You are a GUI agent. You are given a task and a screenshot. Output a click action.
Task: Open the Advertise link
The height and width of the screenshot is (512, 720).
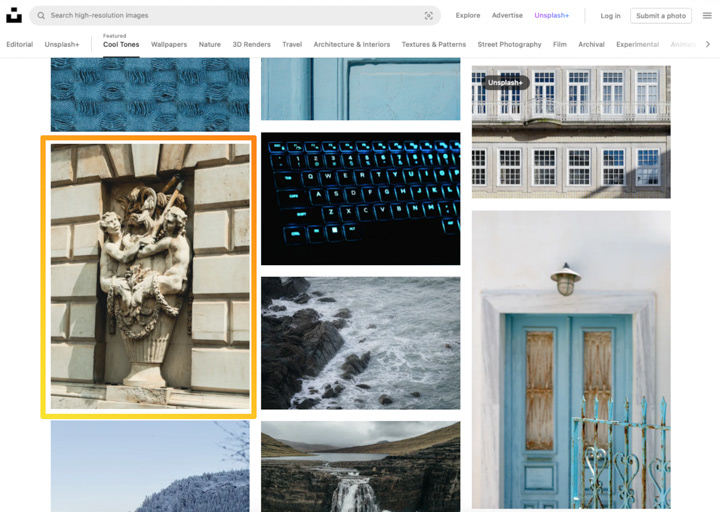tap(507, 15)
